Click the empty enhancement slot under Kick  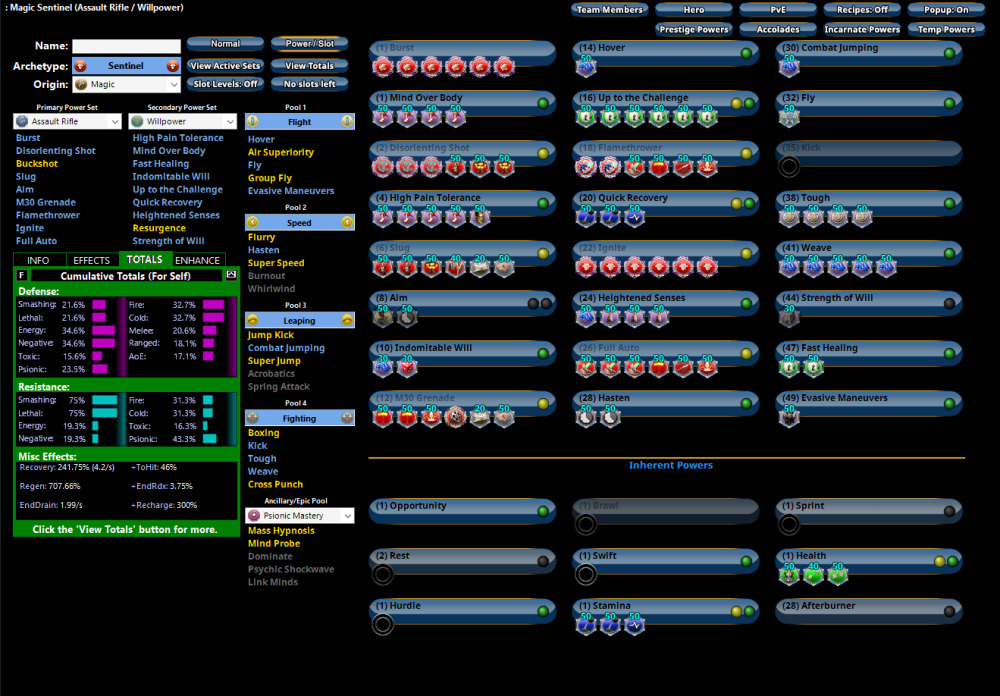[790, 168]
